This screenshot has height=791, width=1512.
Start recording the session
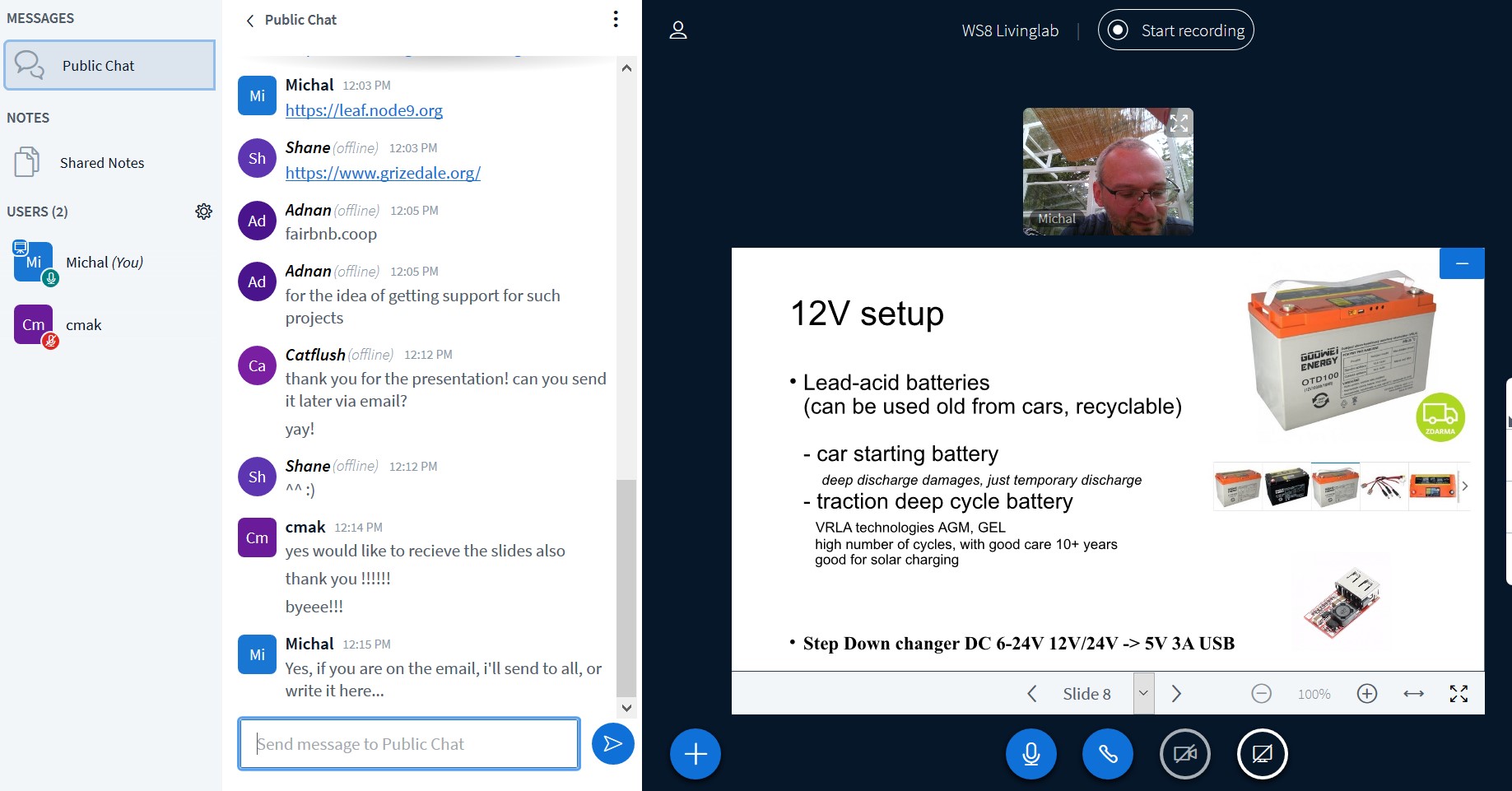[1175, 30]
